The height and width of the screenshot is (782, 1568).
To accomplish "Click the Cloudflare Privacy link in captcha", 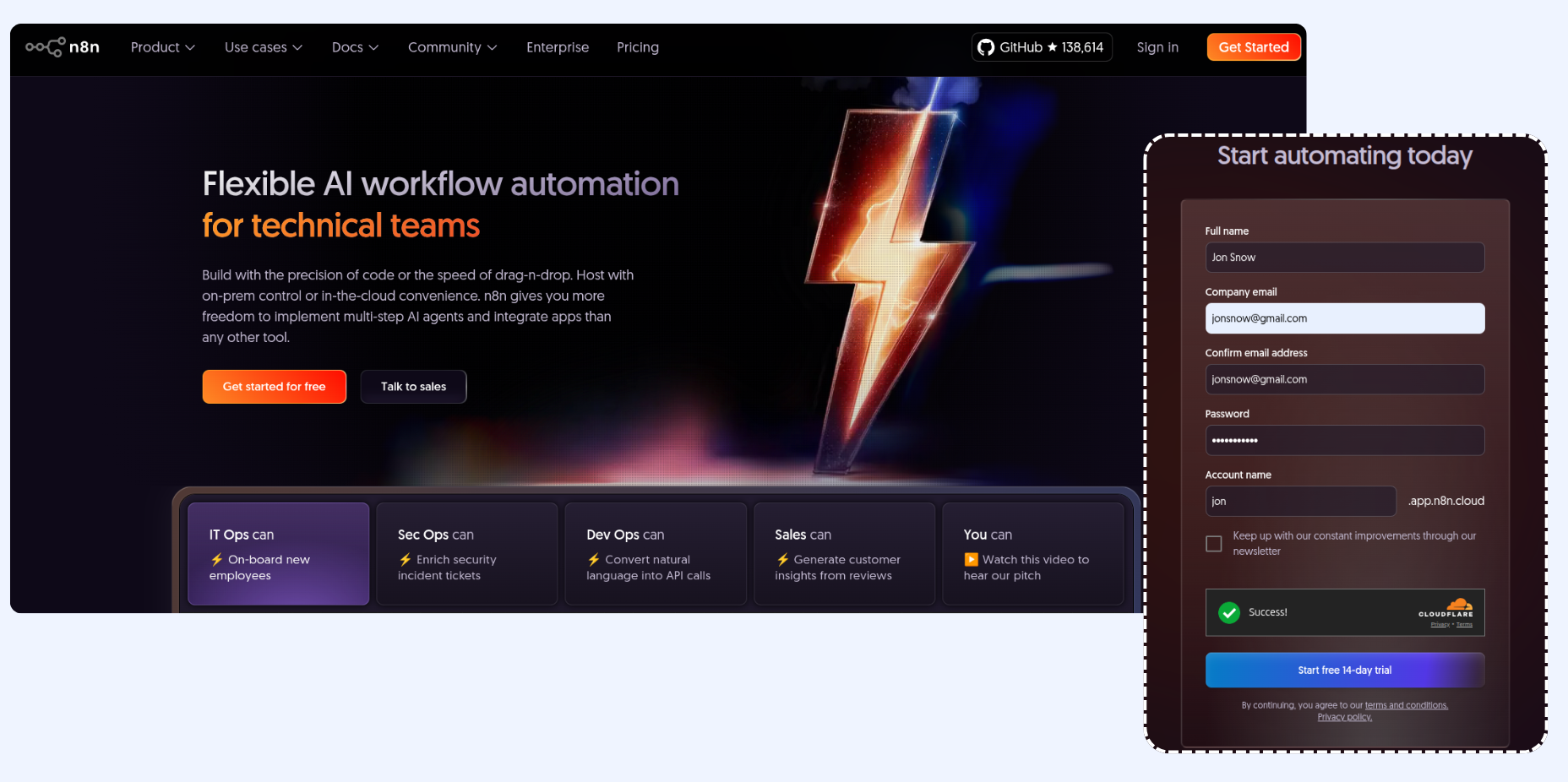I will point(1440,625).
